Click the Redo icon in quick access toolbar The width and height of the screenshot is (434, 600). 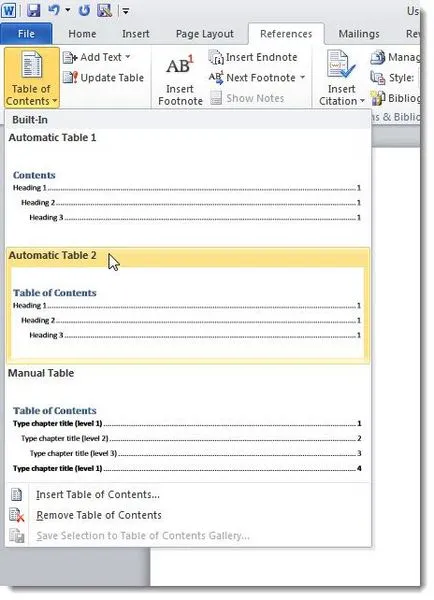tap(84, 10)
